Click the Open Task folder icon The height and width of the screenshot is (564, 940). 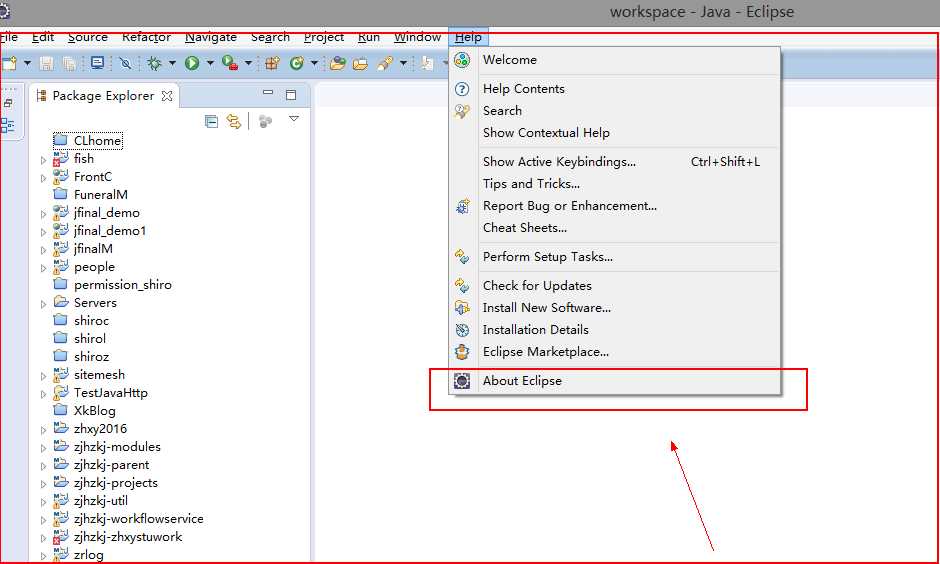click(360, 63)
